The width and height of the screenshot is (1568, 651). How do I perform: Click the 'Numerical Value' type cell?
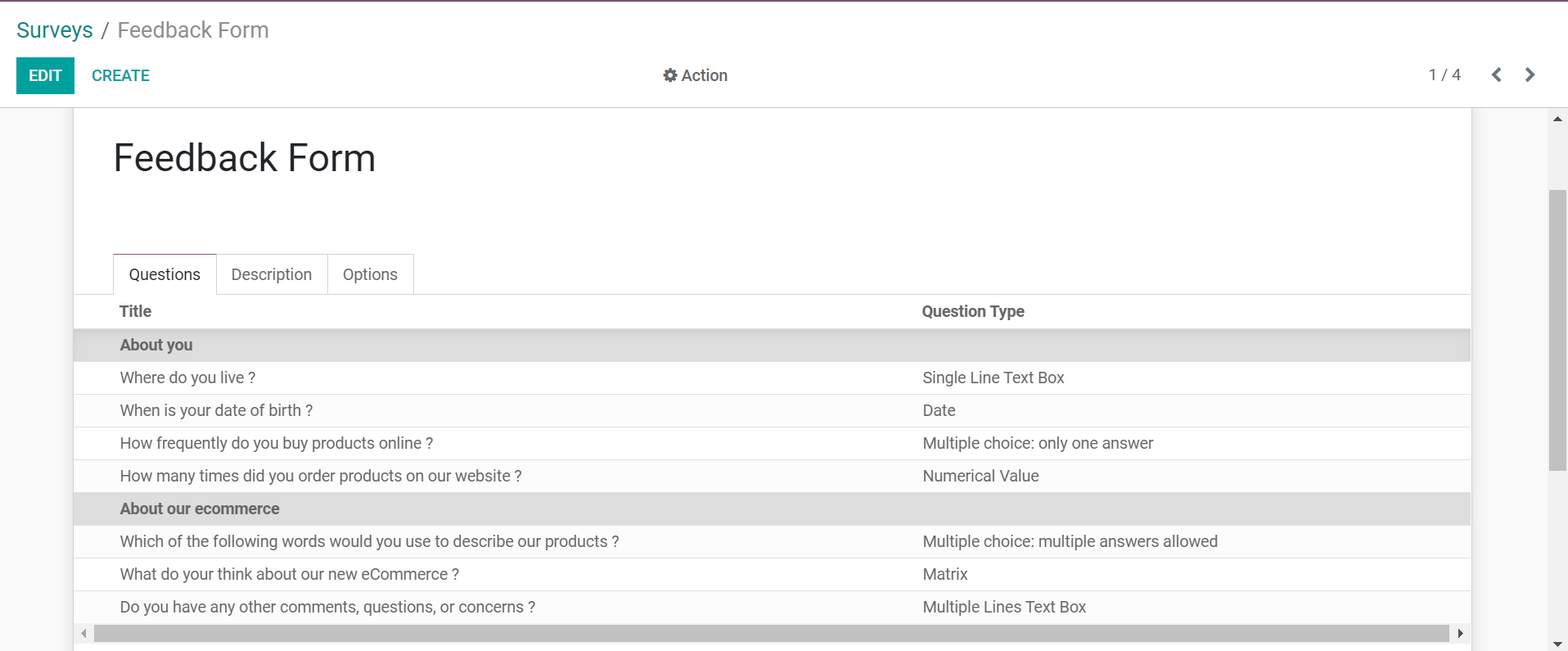980,476
